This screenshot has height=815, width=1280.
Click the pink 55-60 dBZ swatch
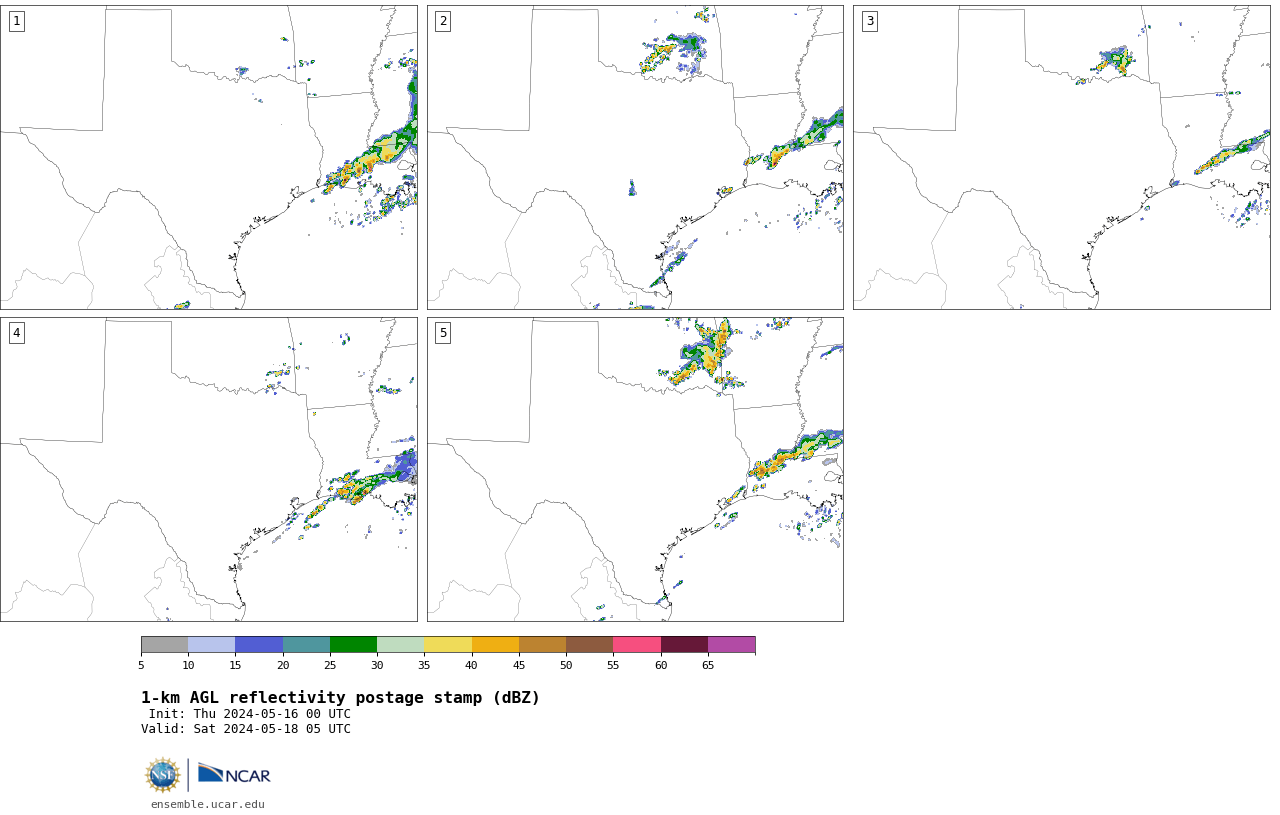coord(637,644)
